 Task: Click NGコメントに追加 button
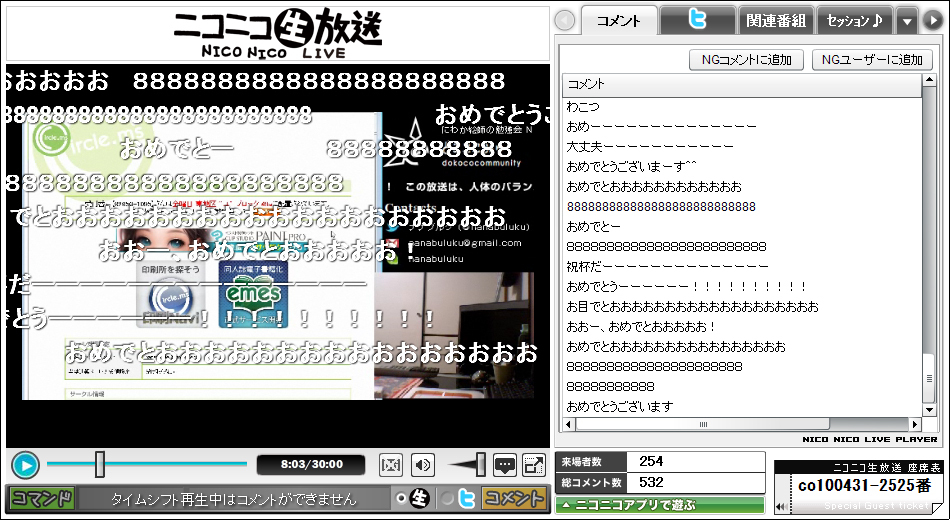click(x=746, y=59)
